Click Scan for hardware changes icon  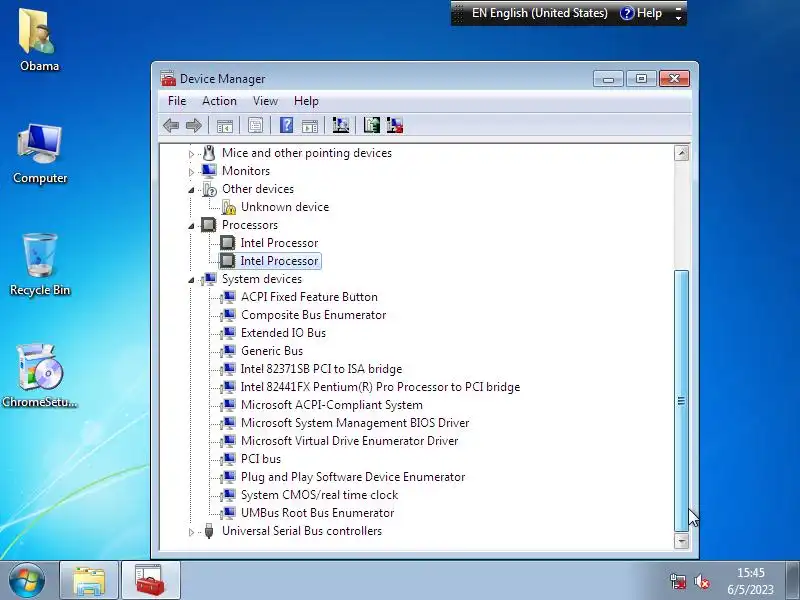(x=341, y=126)
